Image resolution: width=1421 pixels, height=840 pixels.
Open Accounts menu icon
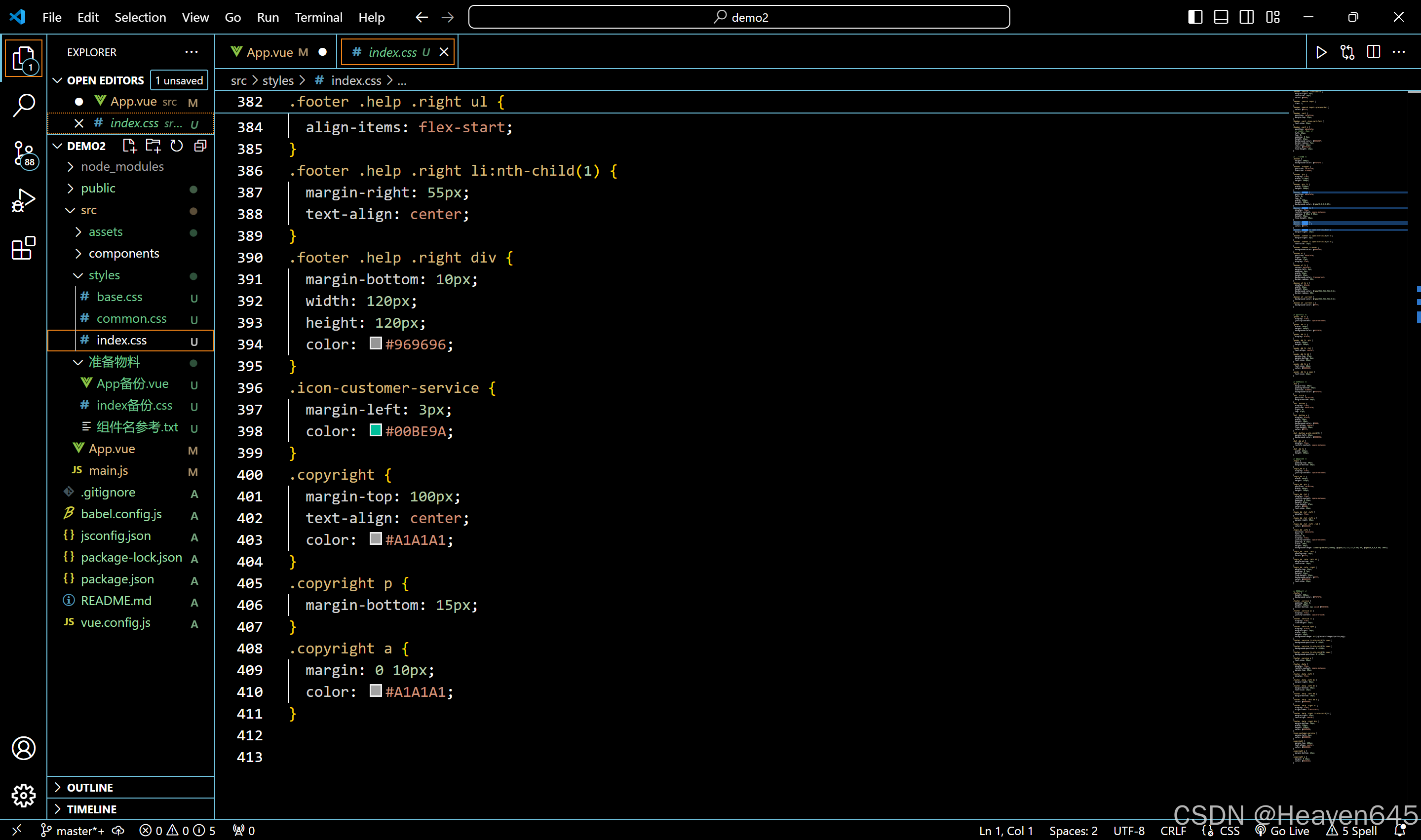tap(24, 748)
